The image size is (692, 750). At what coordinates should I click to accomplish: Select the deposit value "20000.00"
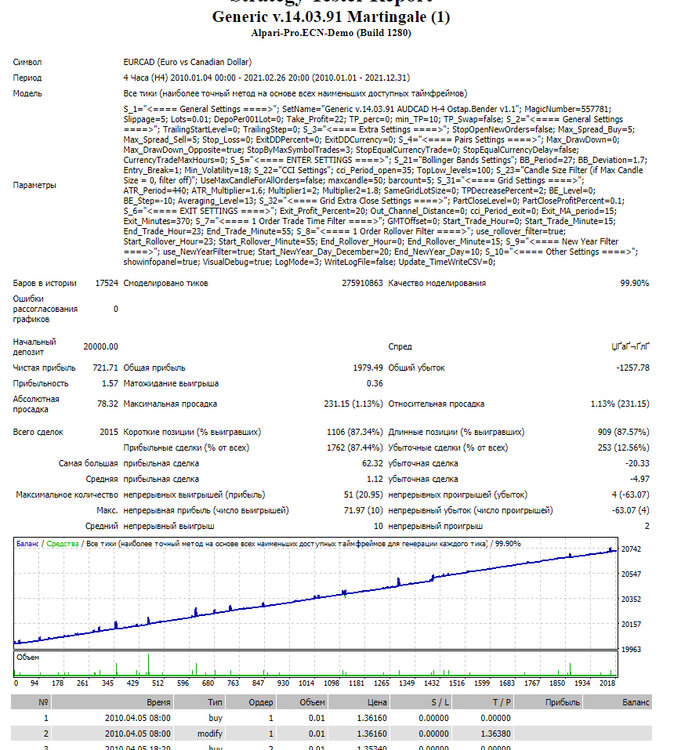pos(100,347)
